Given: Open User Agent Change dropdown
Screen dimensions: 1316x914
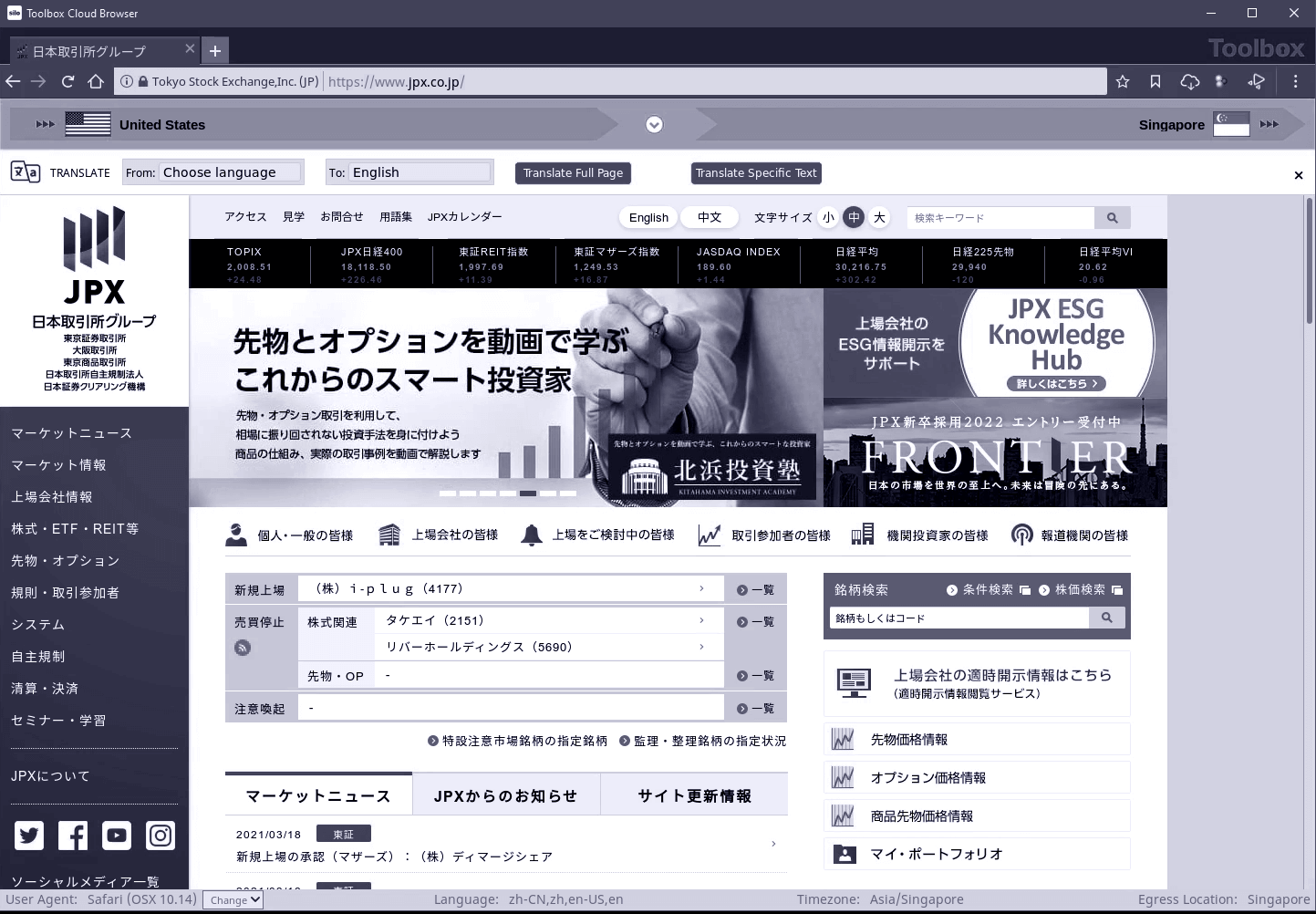Looking at the screenshot, I should tap(233, 899).
